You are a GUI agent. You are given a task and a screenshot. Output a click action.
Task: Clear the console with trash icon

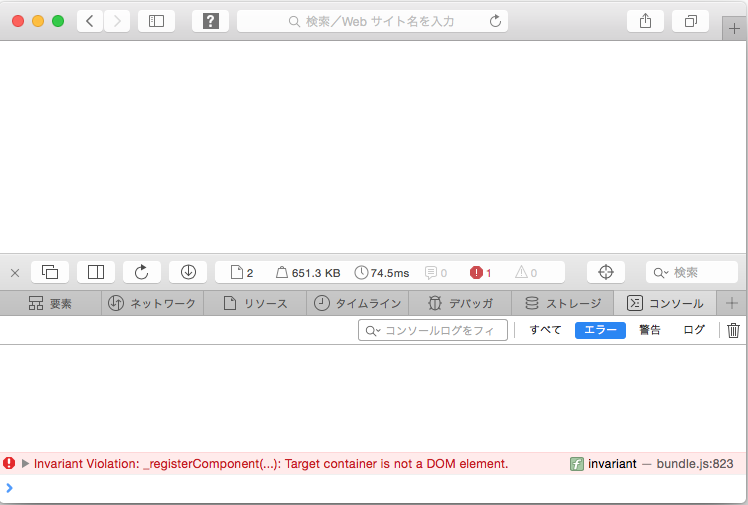733,330
